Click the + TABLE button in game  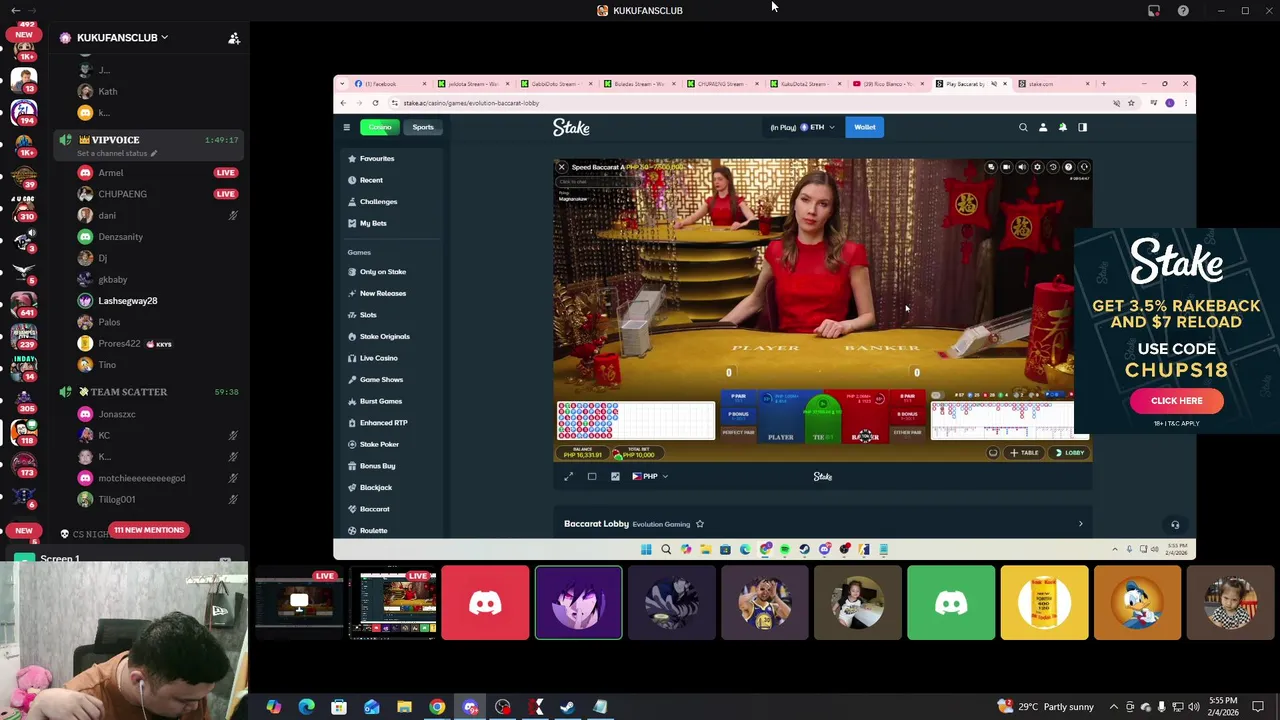[1025, 453]
